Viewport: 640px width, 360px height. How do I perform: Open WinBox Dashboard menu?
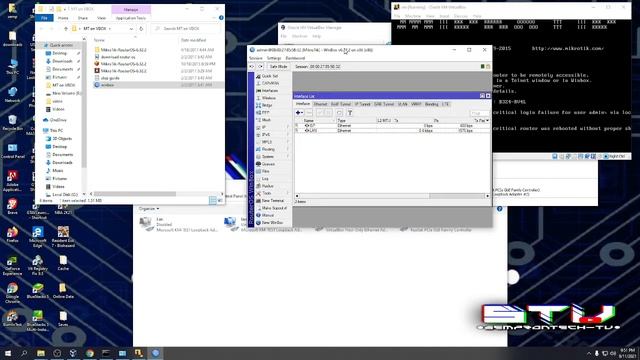tap(295, 58)
